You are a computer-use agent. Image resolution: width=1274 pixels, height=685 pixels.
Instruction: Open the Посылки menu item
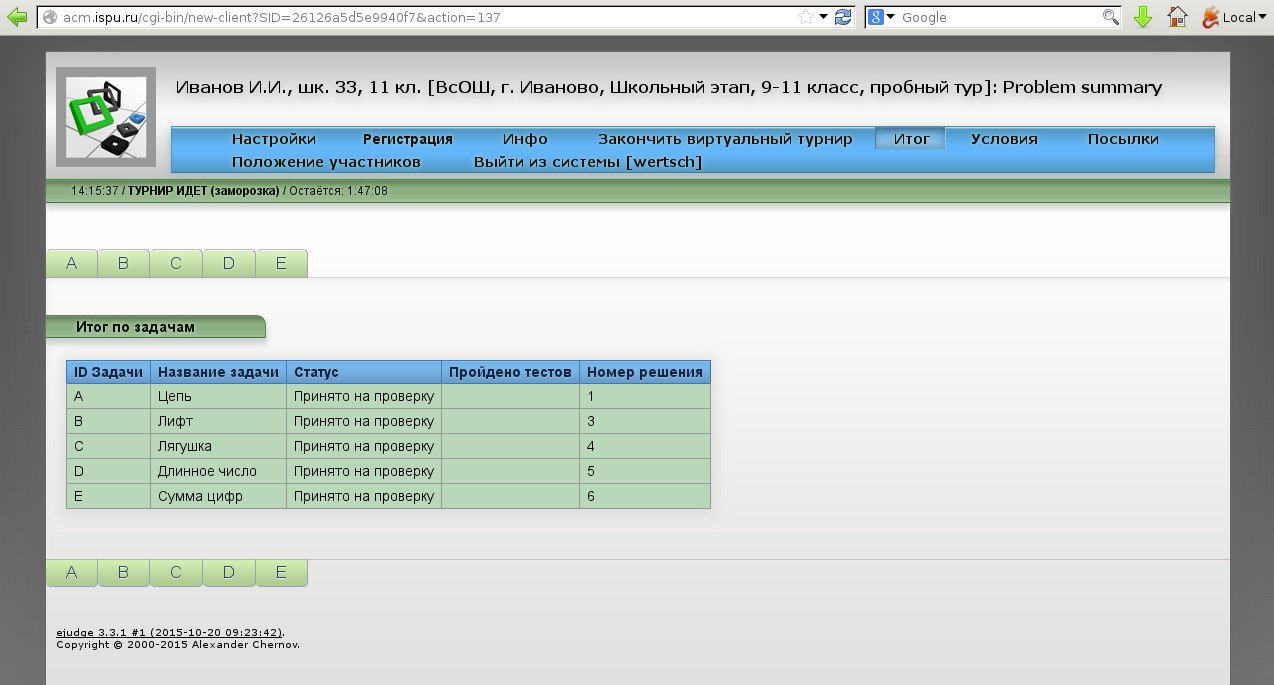[1123, 139]
